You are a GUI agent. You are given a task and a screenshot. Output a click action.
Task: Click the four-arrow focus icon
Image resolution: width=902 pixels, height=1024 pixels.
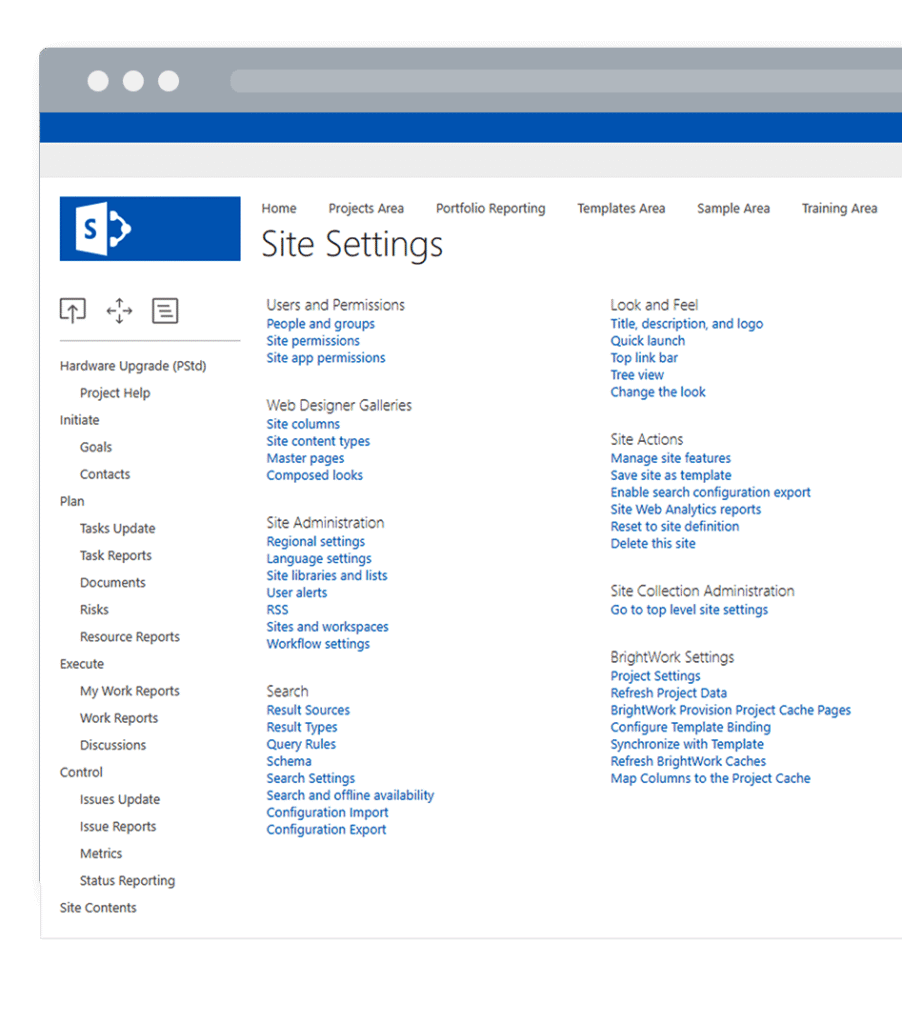click(119, 311)
